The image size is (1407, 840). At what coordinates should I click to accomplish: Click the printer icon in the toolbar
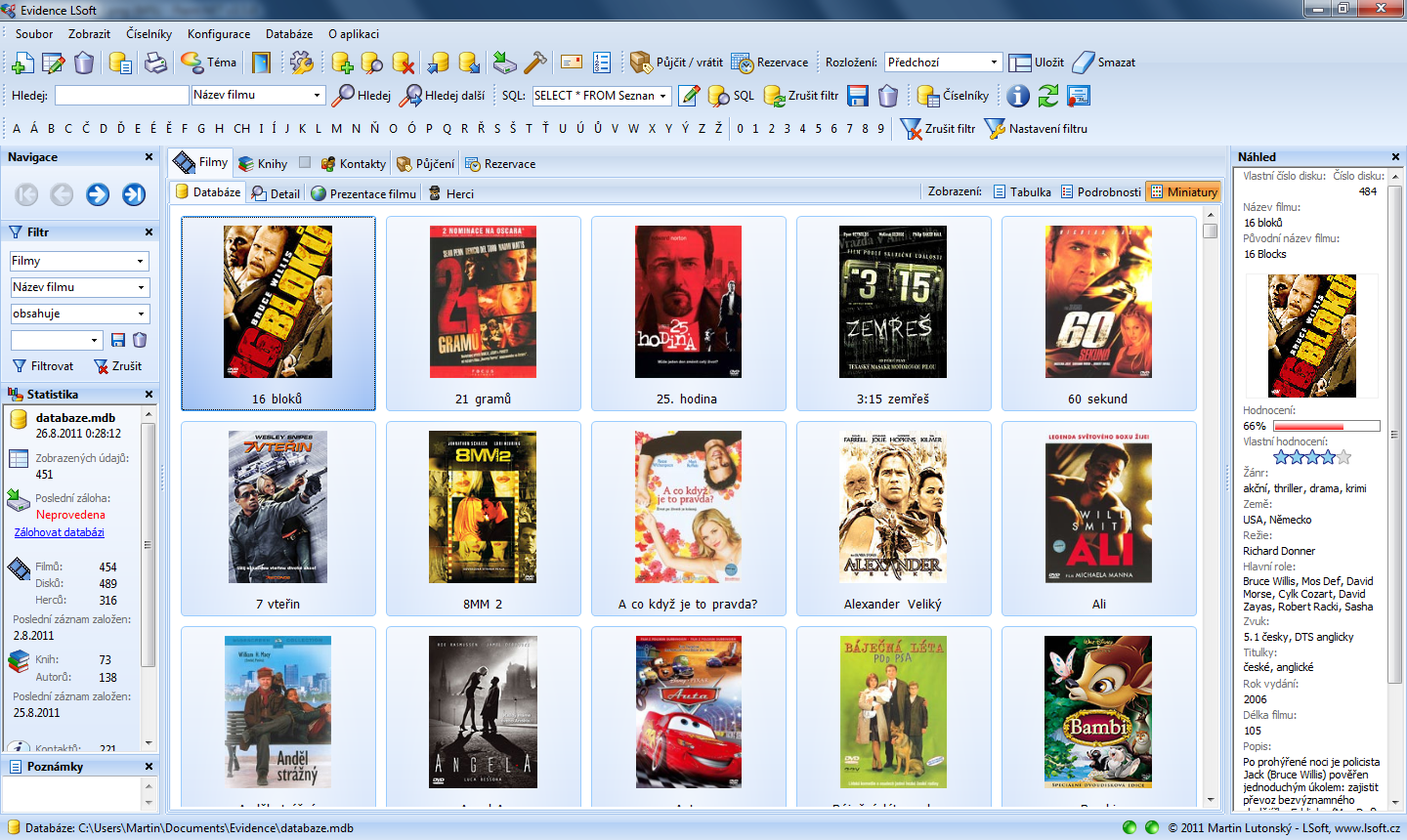pos(155,63)
